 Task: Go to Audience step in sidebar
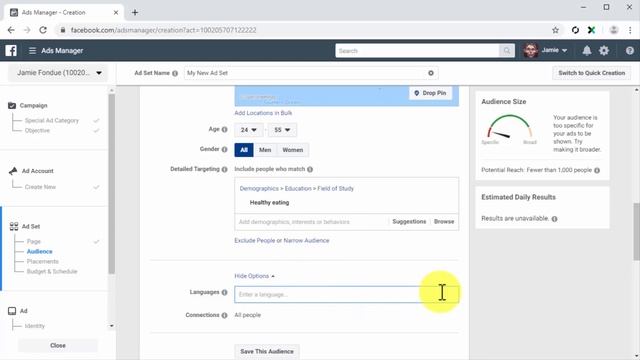(40, 251)
